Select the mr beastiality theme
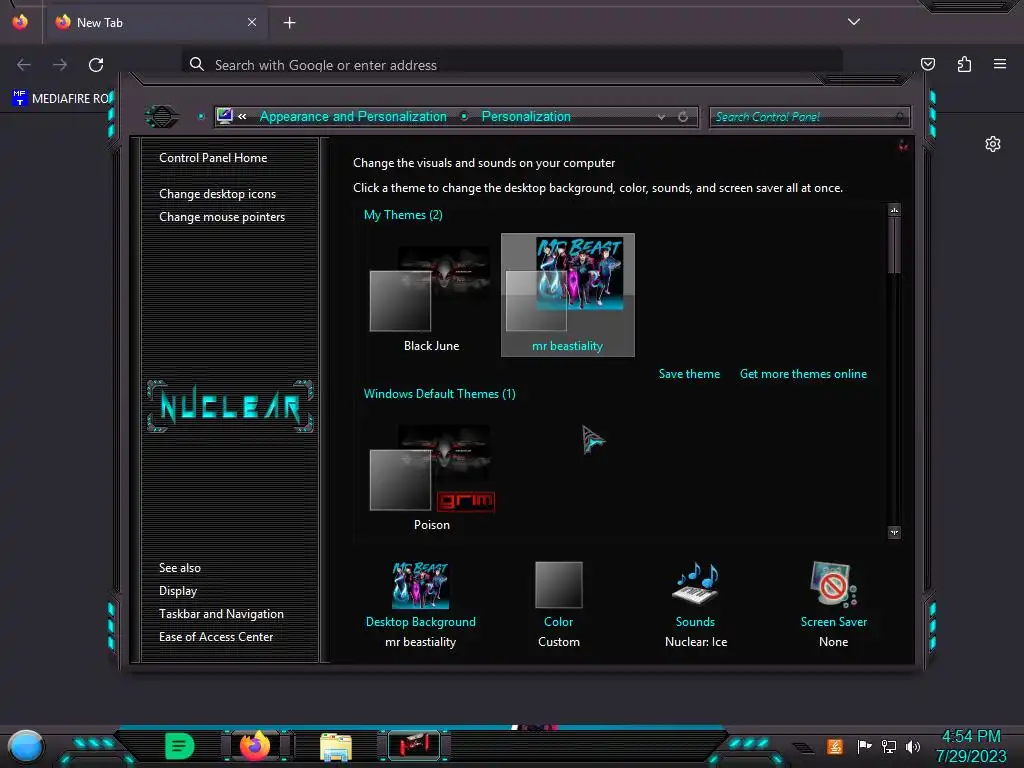The height and width of the screenshot is (768, 1024). pyautogui.click(x=568, y=295)
